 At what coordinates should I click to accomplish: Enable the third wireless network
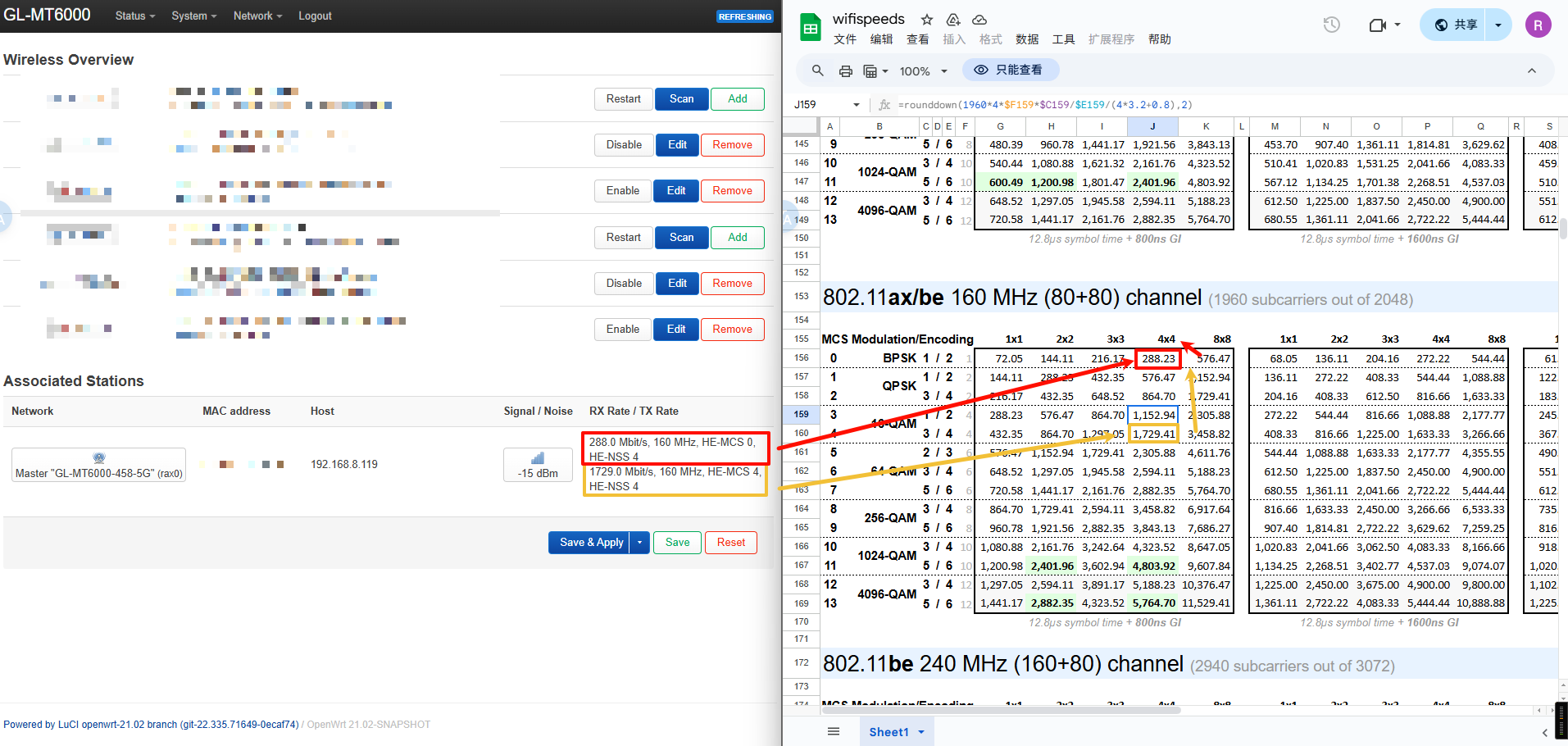(x=623, y=191)
